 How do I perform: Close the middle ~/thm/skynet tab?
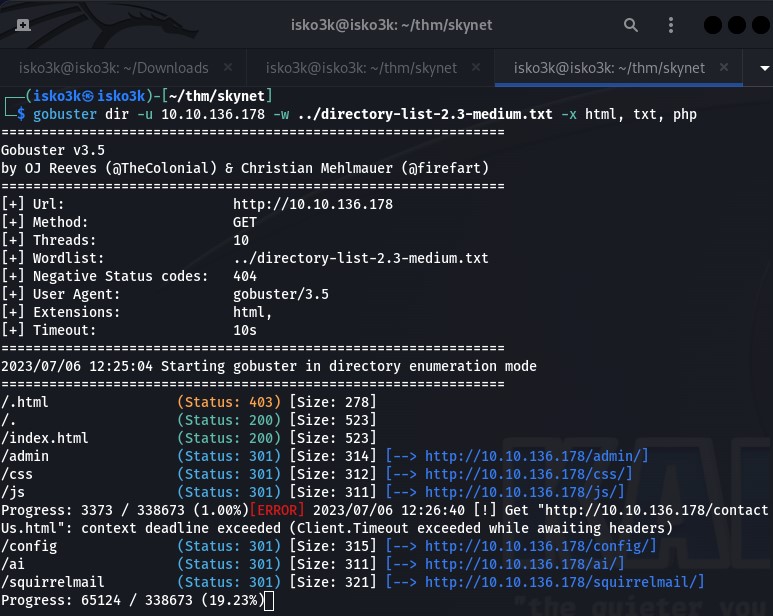tap(476, 68)
